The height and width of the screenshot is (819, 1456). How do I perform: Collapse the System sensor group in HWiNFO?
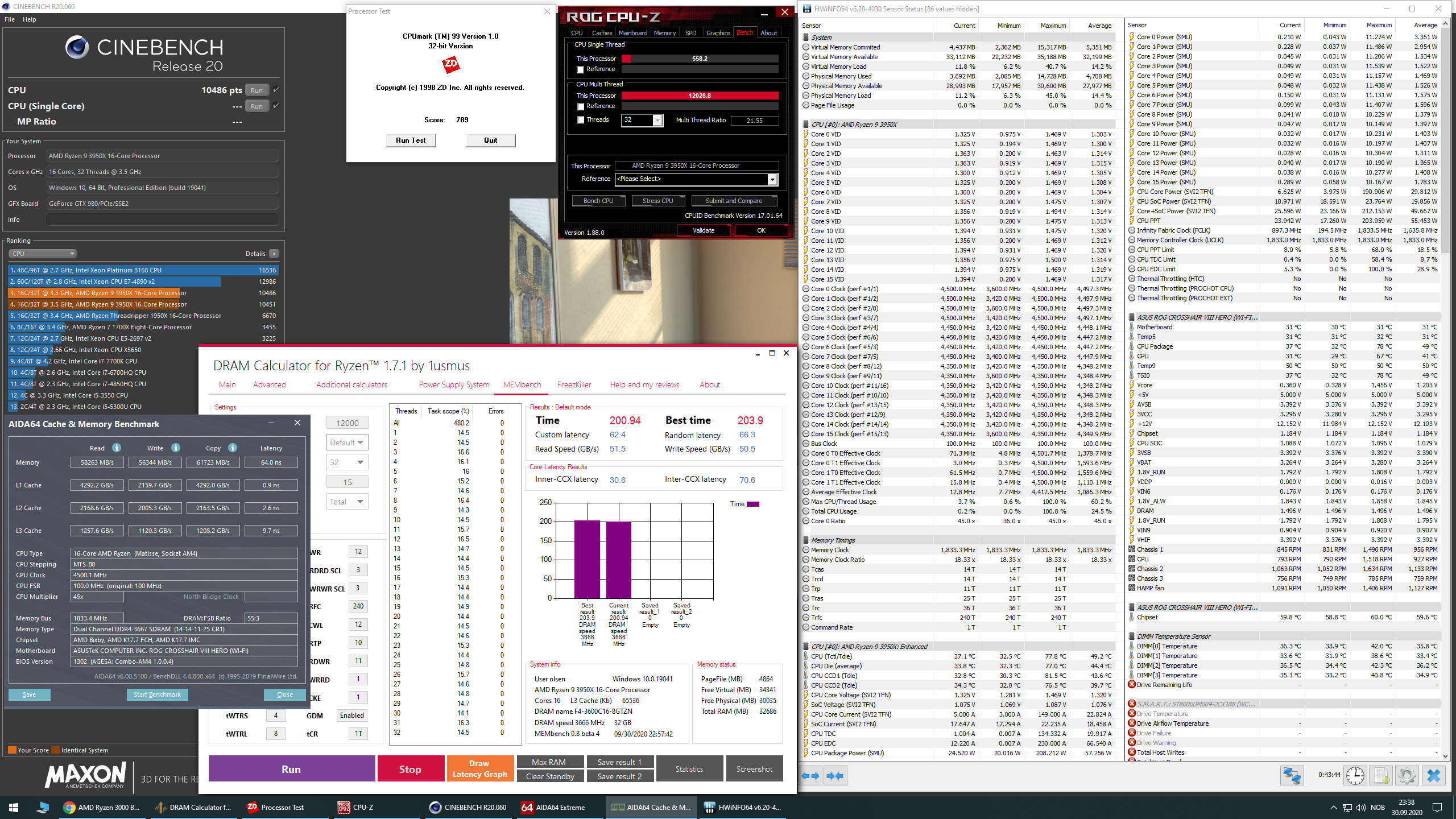[x=806, y=38]
